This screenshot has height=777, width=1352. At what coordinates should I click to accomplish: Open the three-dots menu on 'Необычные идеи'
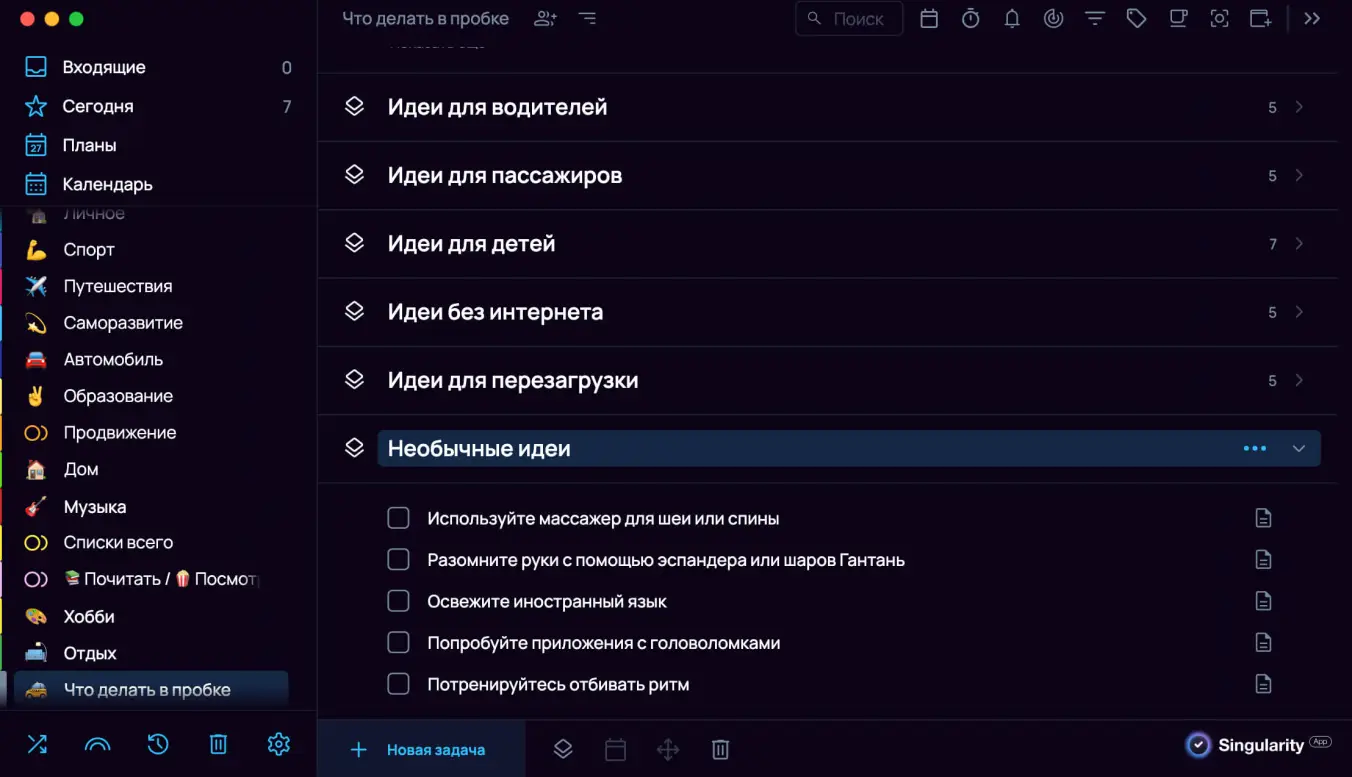click(x=1254, y=448)
